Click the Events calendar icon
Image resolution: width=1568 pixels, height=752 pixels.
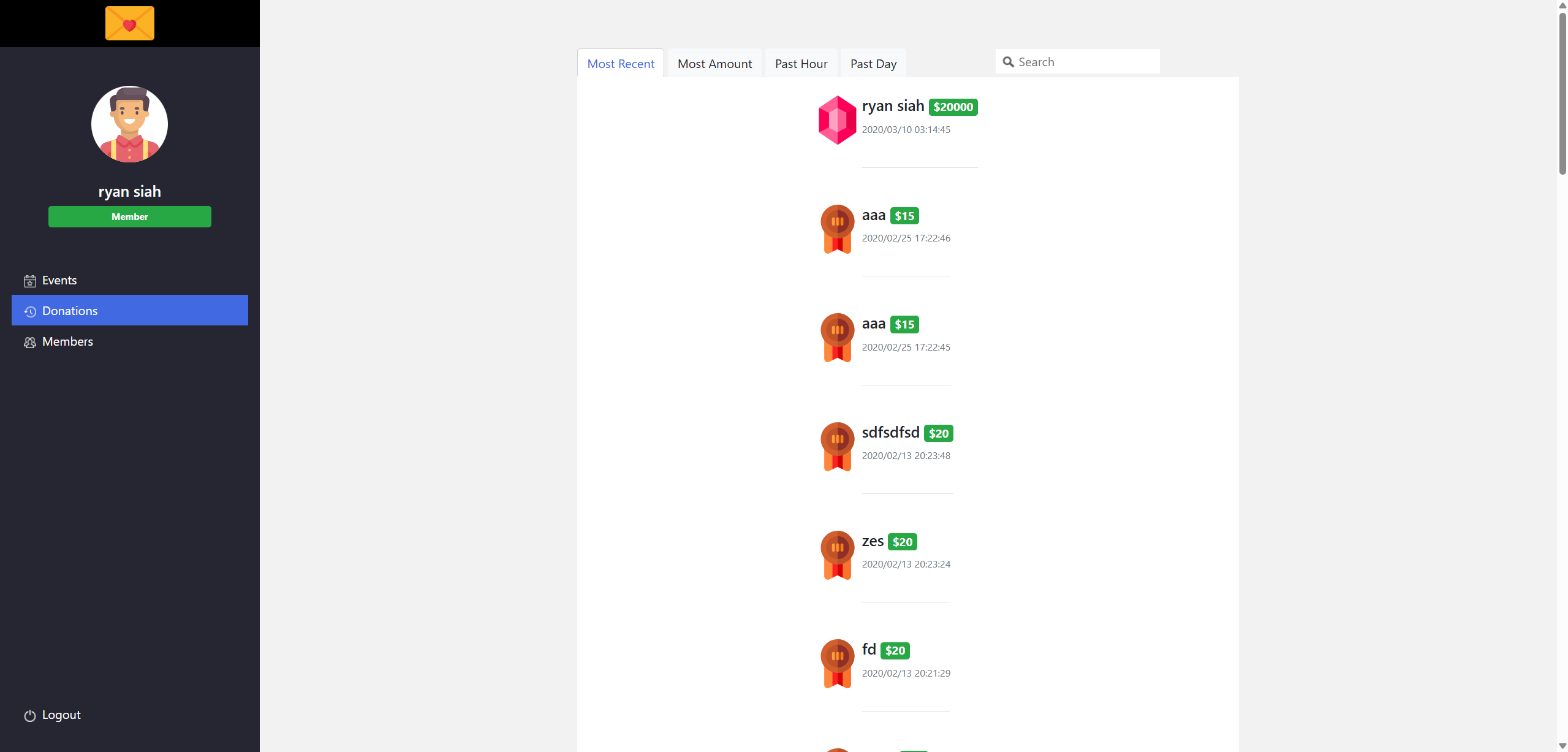tap(29, 281)
